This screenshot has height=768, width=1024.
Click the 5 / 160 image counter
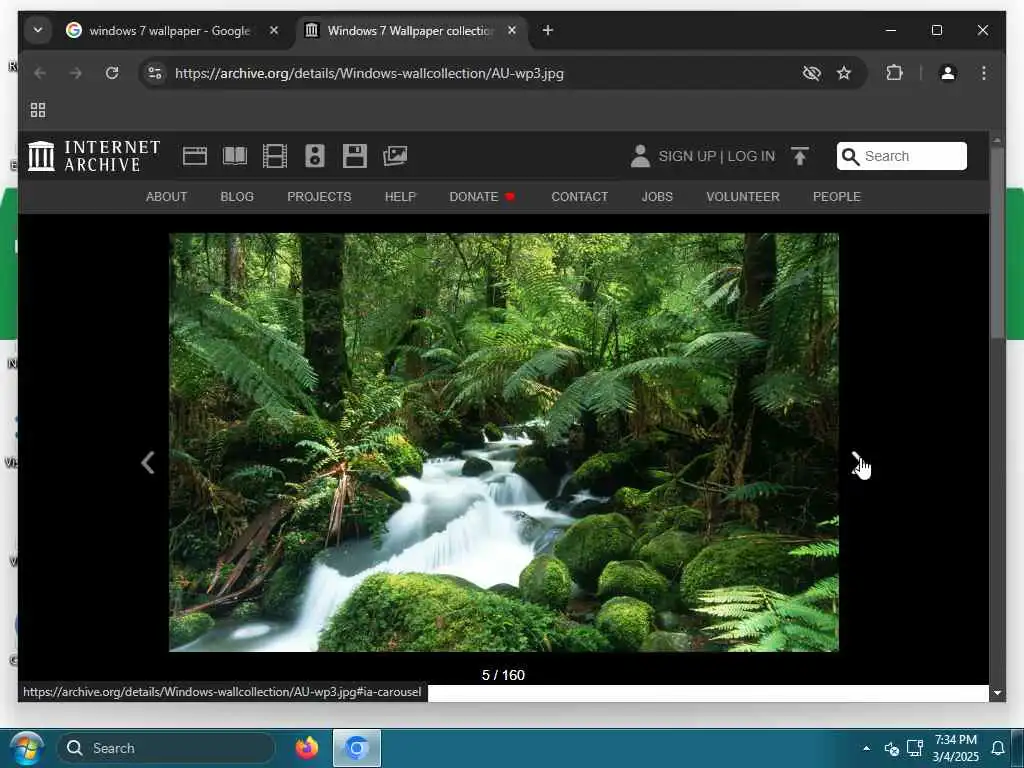[x=504, y=675]
